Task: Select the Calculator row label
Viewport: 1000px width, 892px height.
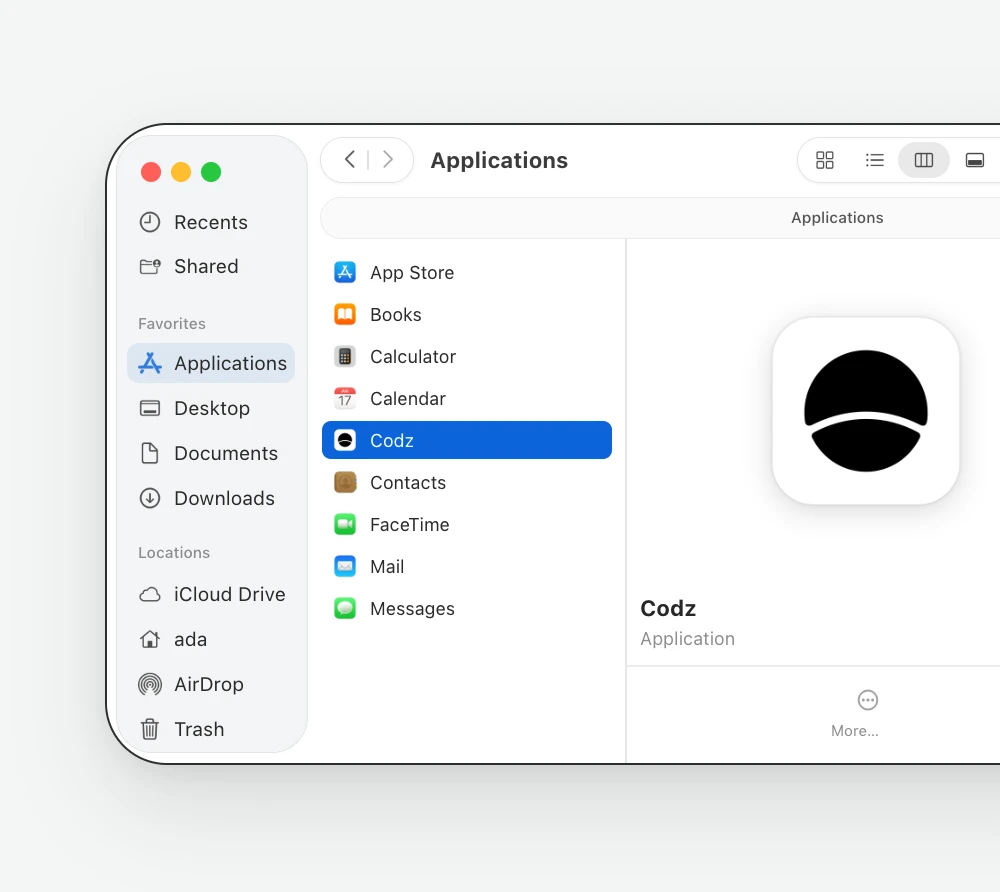Action: (413, 356)
